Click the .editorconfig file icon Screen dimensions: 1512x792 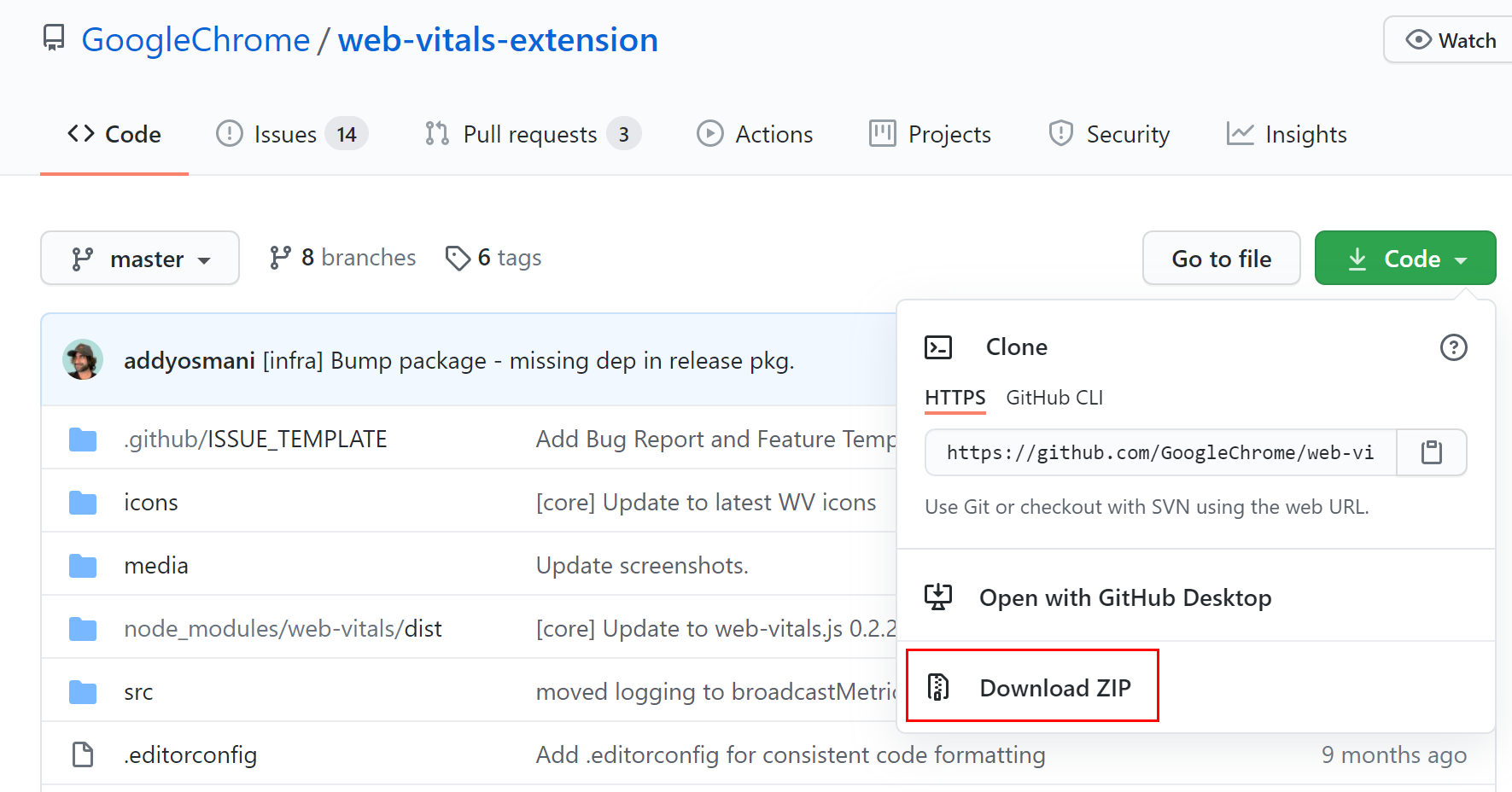tap(83, 755)
